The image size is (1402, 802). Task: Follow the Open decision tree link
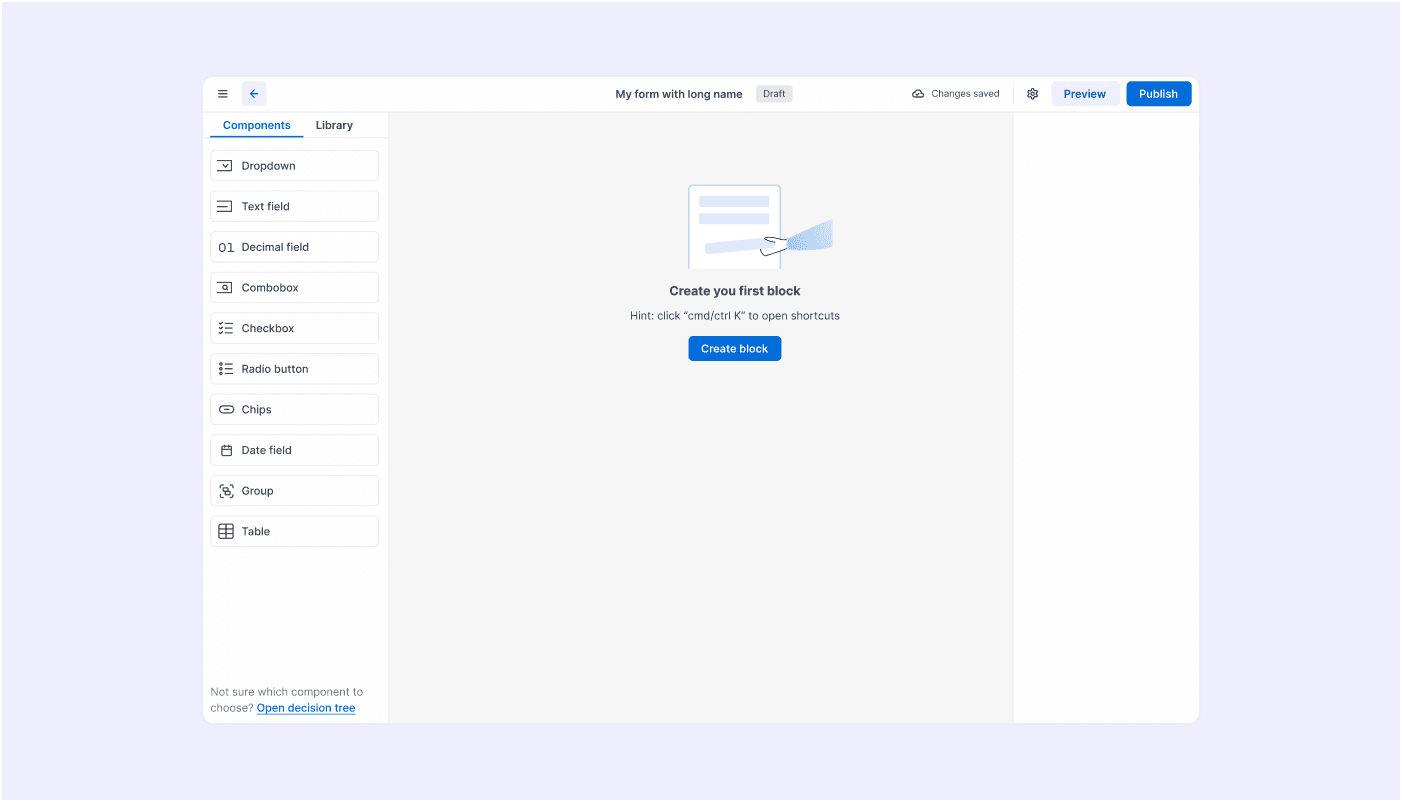point(306,708)
